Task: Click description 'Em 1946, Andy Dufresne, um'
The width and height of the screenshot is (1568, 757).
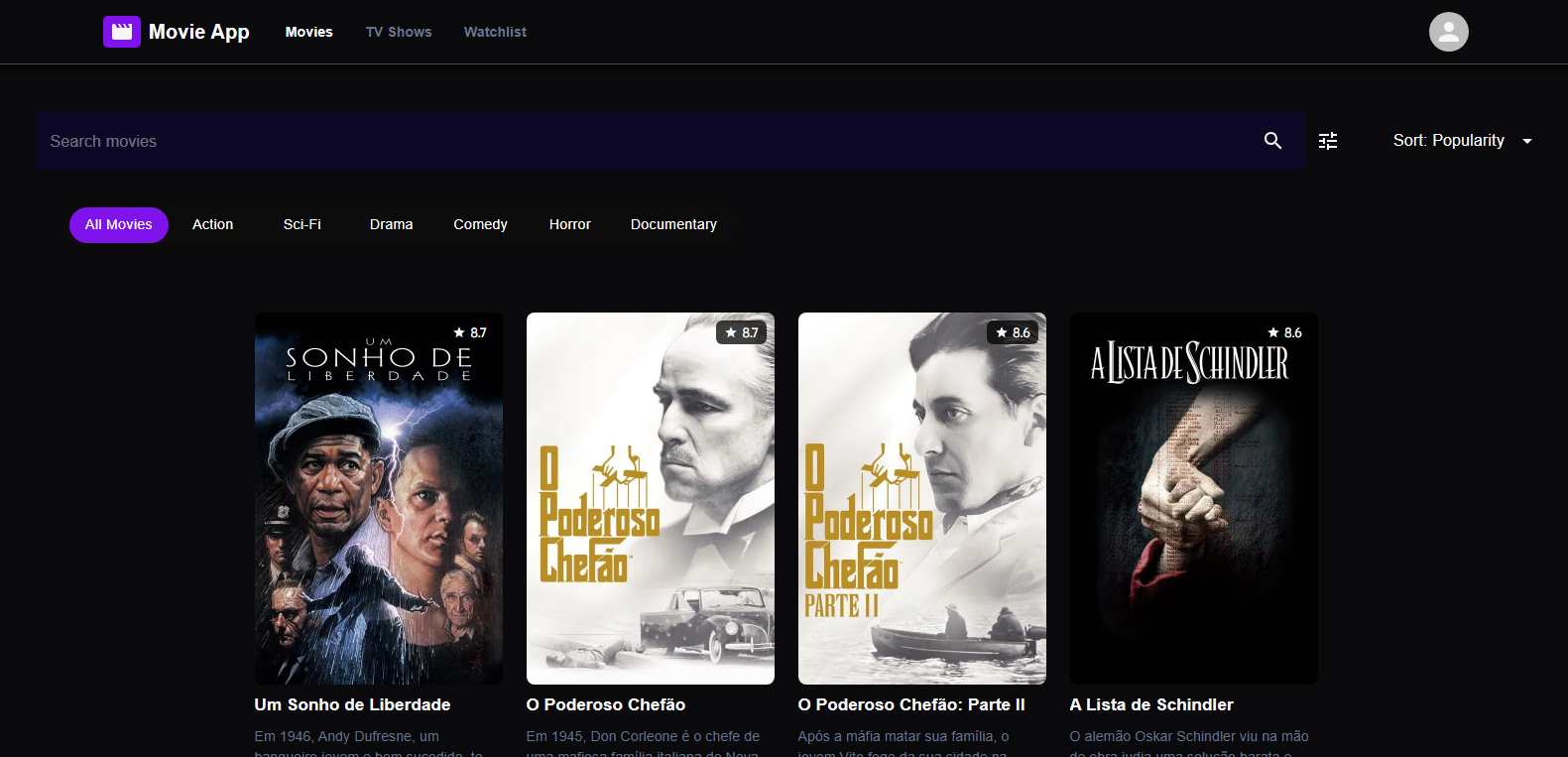Action: click(347, 736)
